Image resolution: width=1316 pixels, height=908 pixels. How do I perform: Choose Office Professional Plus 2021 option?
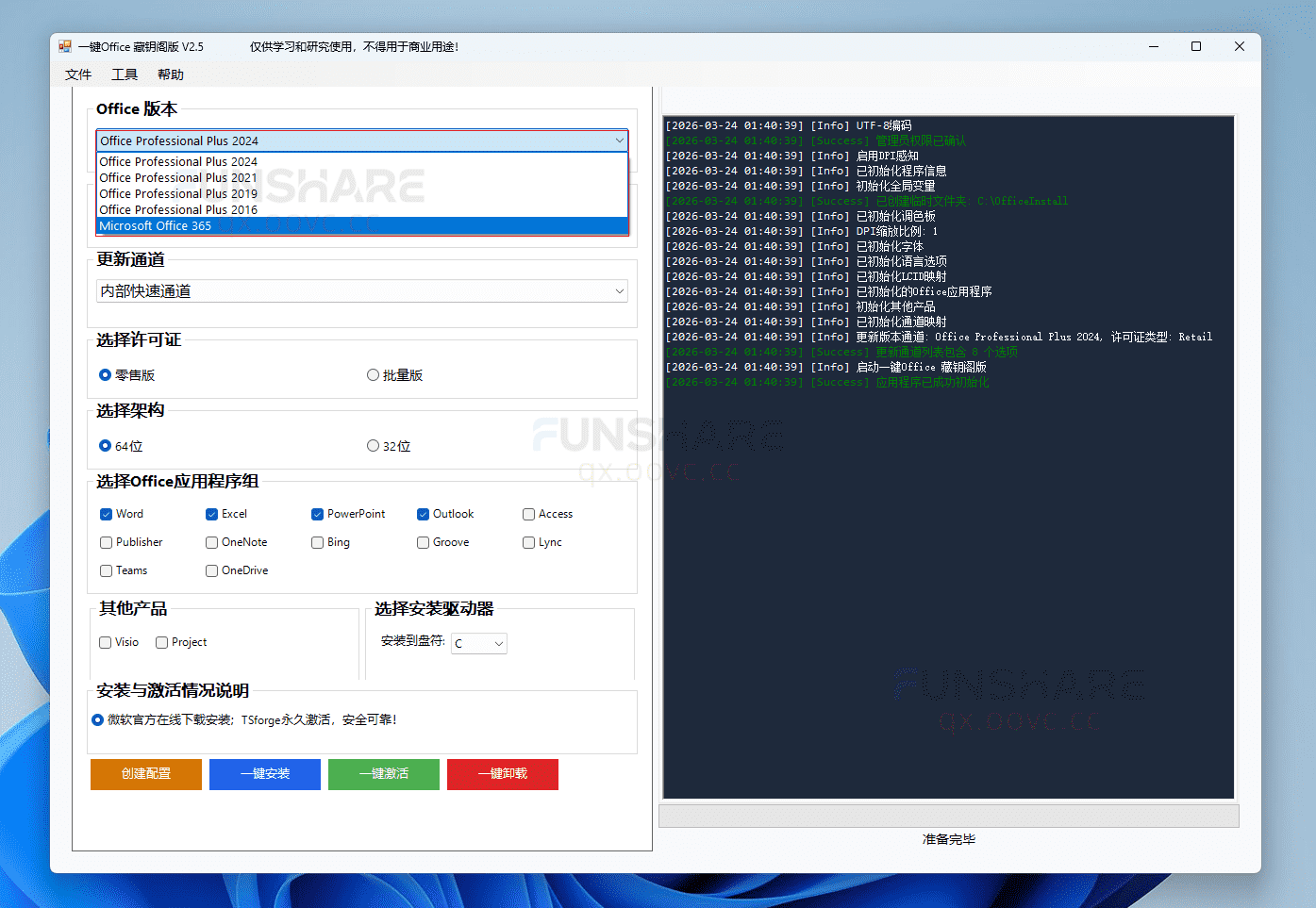coord(362,178)
